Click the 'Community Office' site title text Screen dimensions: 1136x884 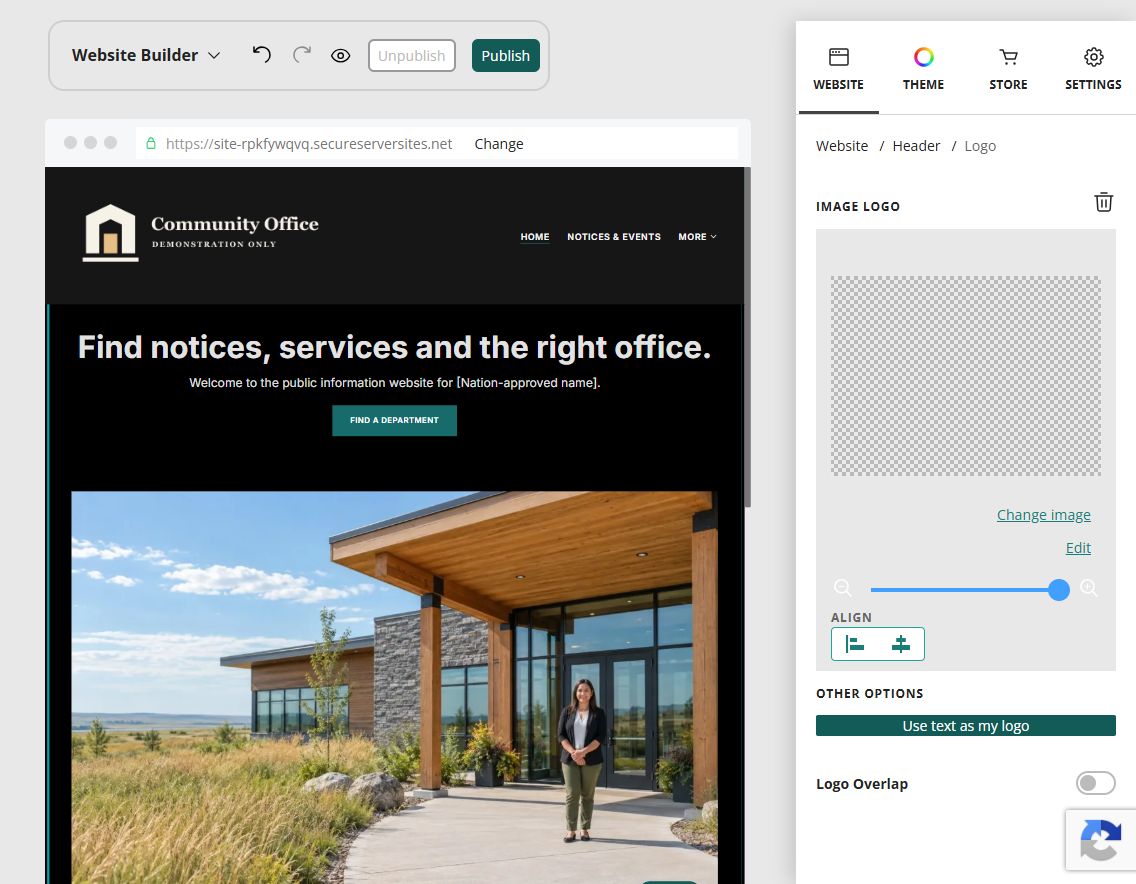coord(235,224)
